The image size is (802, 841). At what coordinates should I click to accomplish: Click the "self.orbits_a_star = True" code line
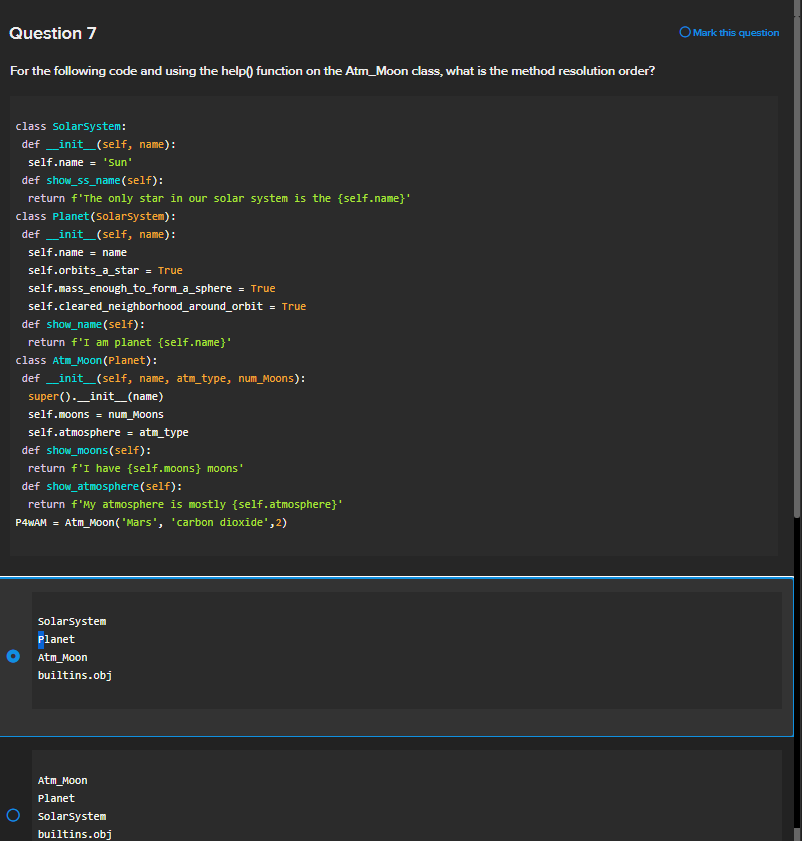point(105,271)
